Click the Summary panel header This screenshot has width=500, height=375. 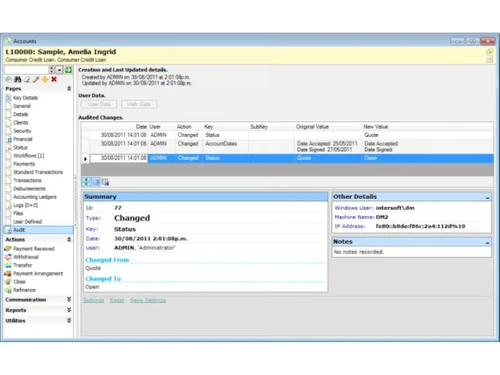206,197
